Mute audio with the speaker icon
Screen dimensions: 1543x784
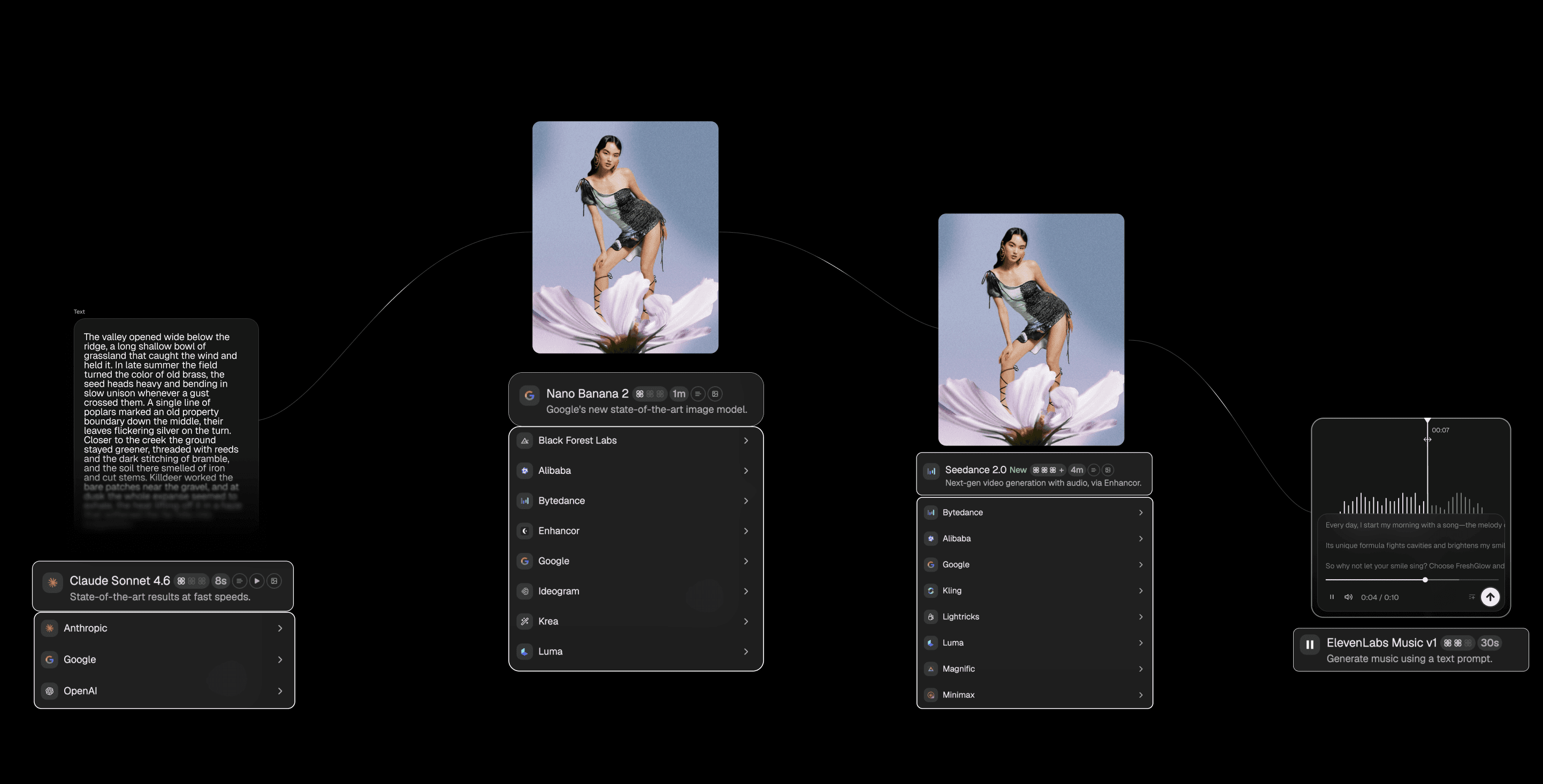click(x=1348, y=597)
